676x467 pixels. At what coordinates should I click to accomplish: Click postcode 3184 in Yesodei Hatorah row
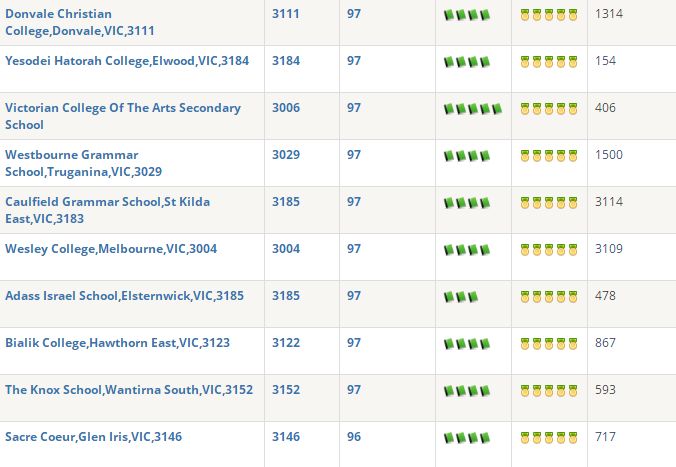286,61
